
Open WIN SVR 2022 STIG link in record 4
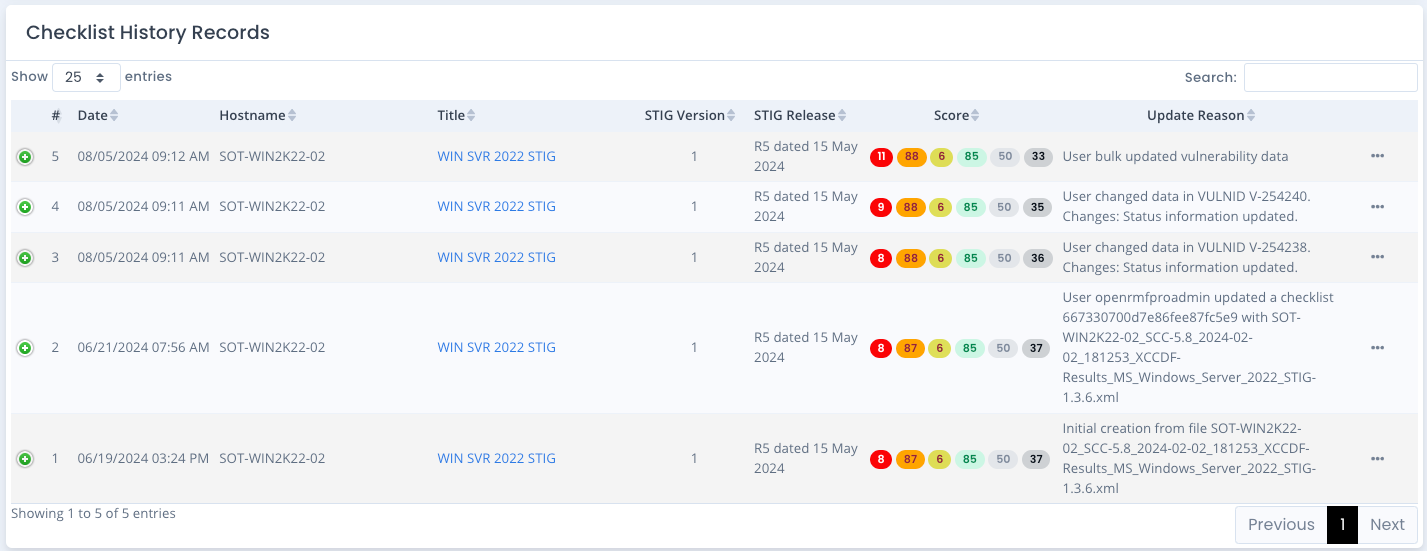coord(496,206)
